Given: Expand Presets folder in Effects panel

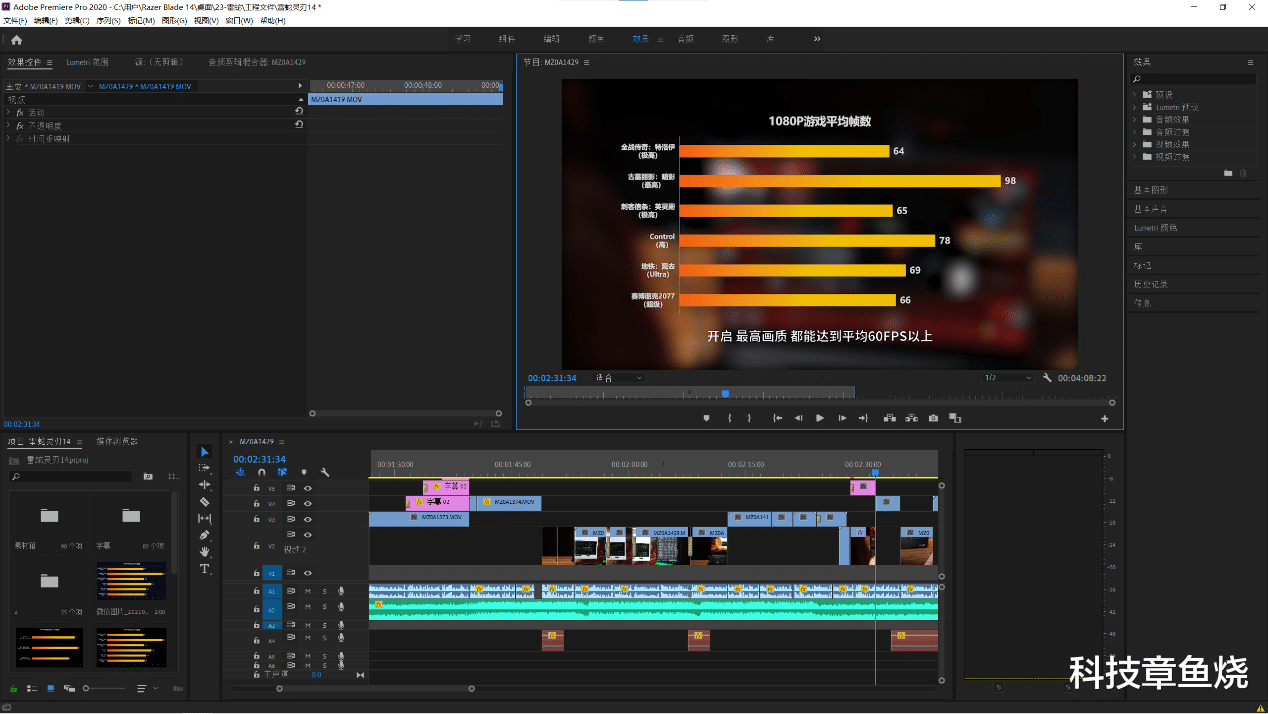Looking at the screenshot, I should pyautogui.click(x=1135, y=95).
